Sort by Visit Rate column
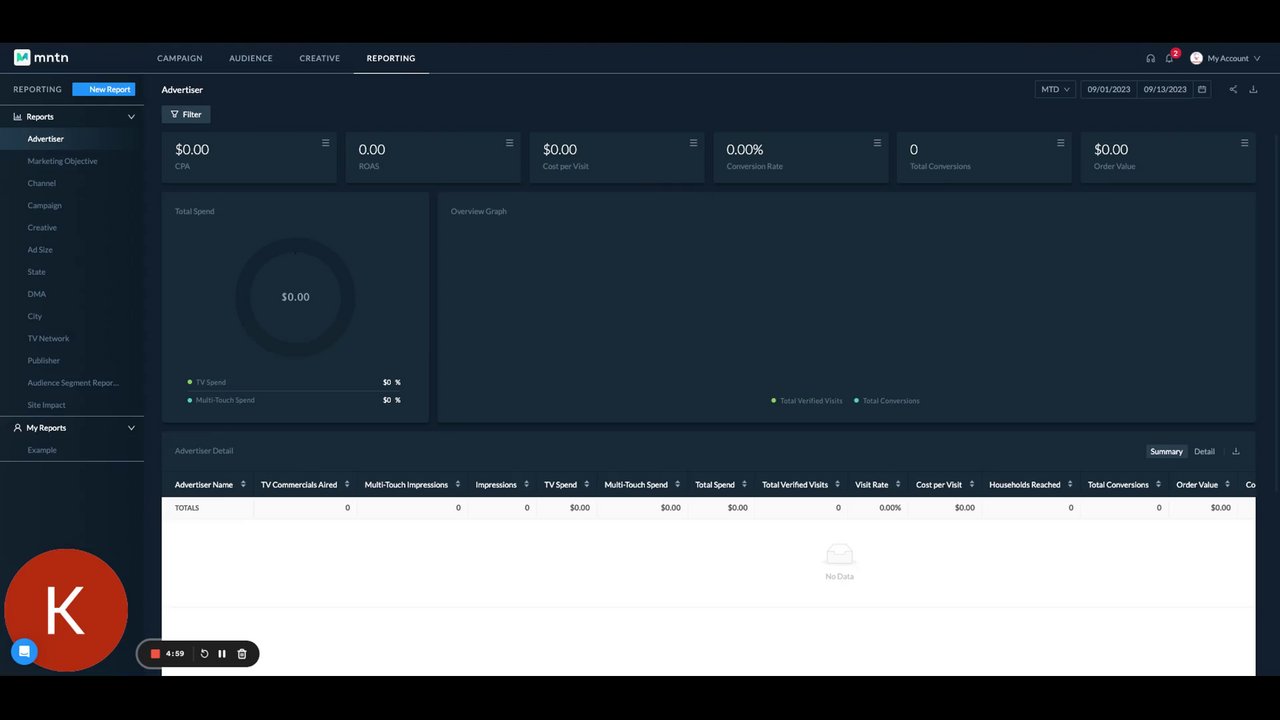The width and height of the screenshot is (1280, 720). 898,485
